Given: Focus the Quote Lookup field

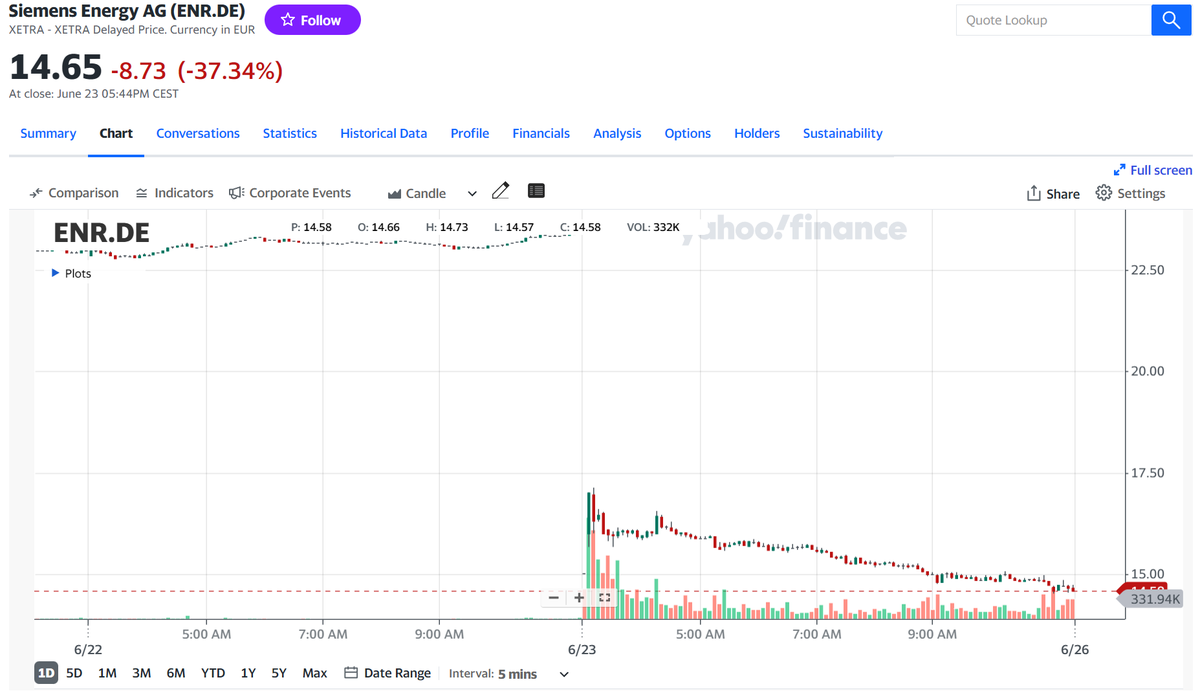Looking at the screenshot, I should coord(1053,20).
